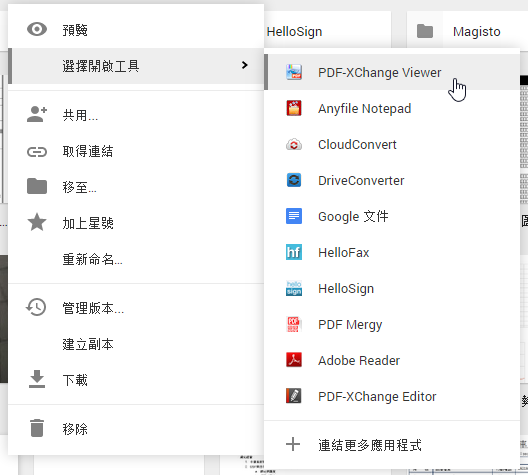Viewport: 528px width, 475px height.
Task: Click the history clock icon beside 管理版本
Action: tap(36, 307)
